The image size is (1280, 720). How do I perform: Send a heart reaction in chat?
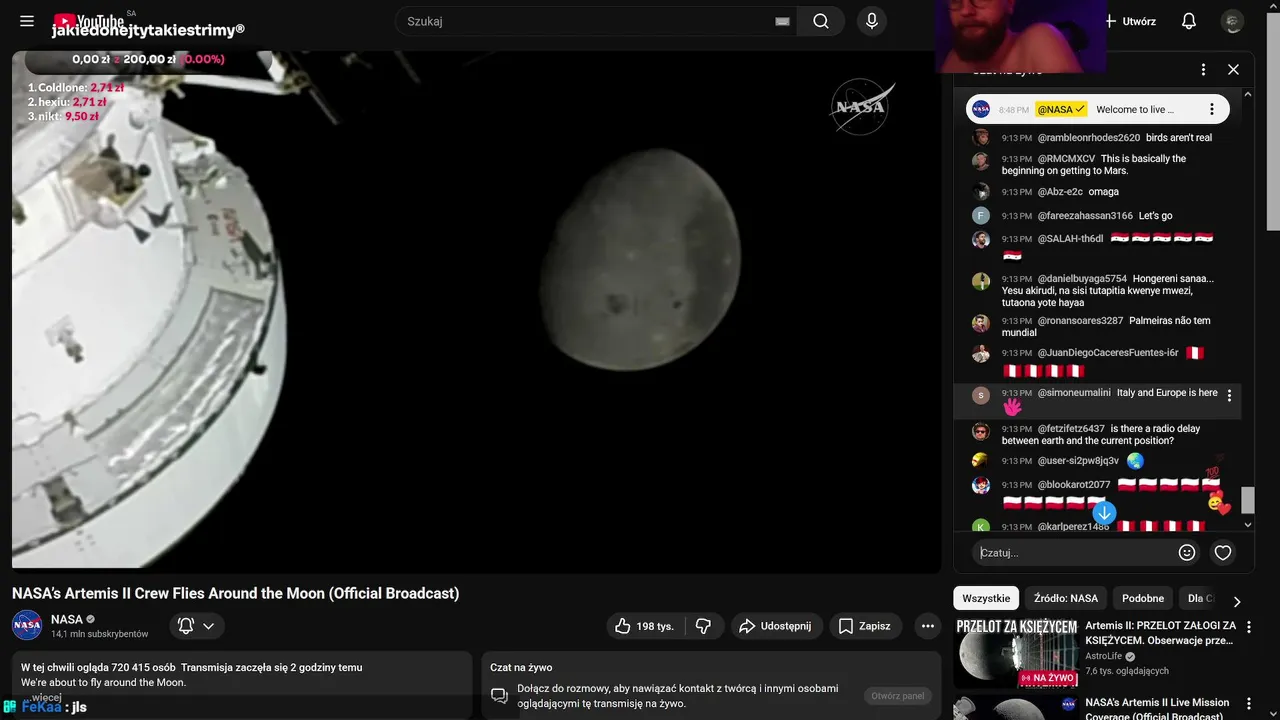point(1222,552)
